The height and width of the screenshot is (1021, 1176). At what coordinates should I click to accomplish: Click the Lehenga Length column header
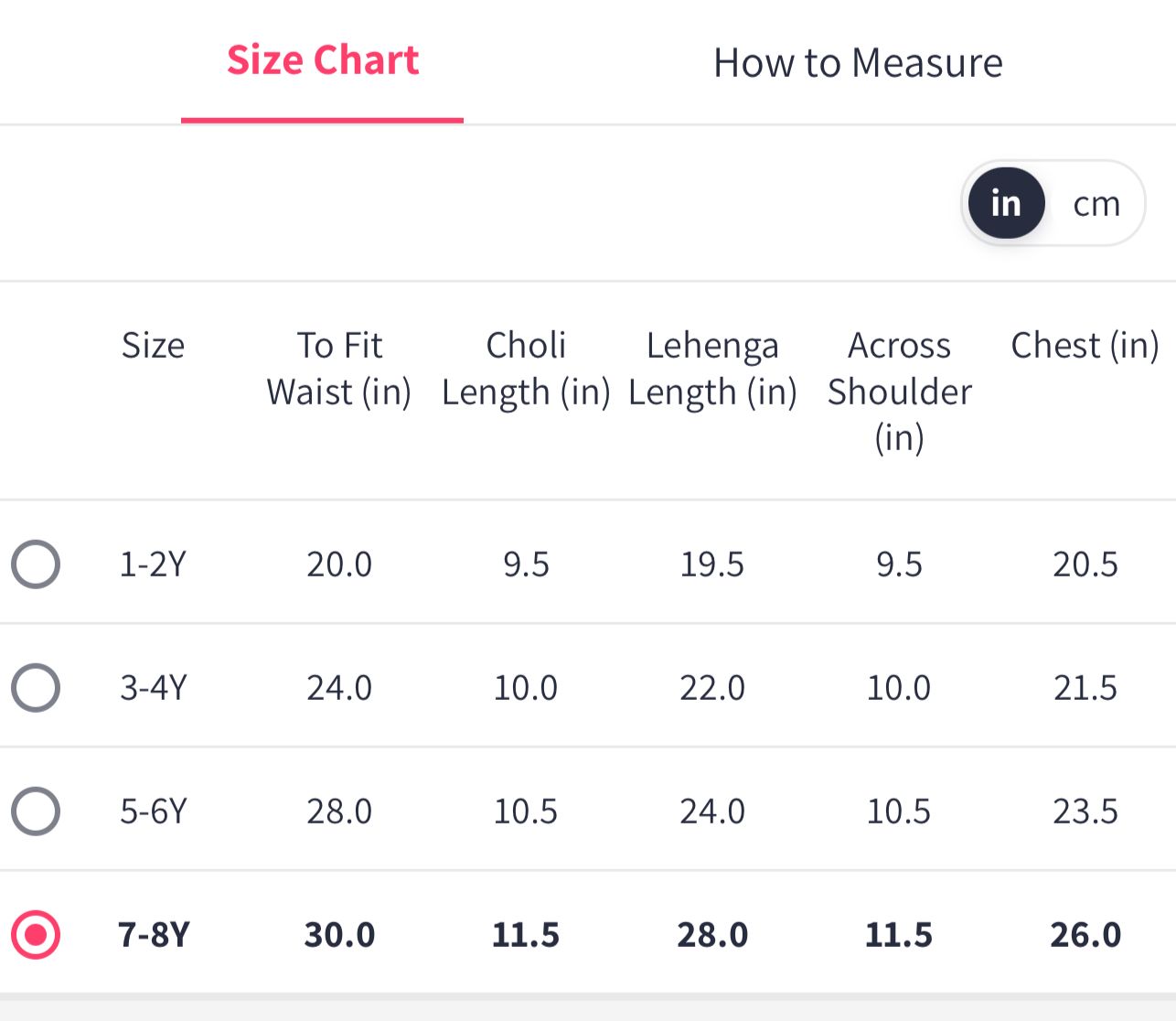click(712, 369)
